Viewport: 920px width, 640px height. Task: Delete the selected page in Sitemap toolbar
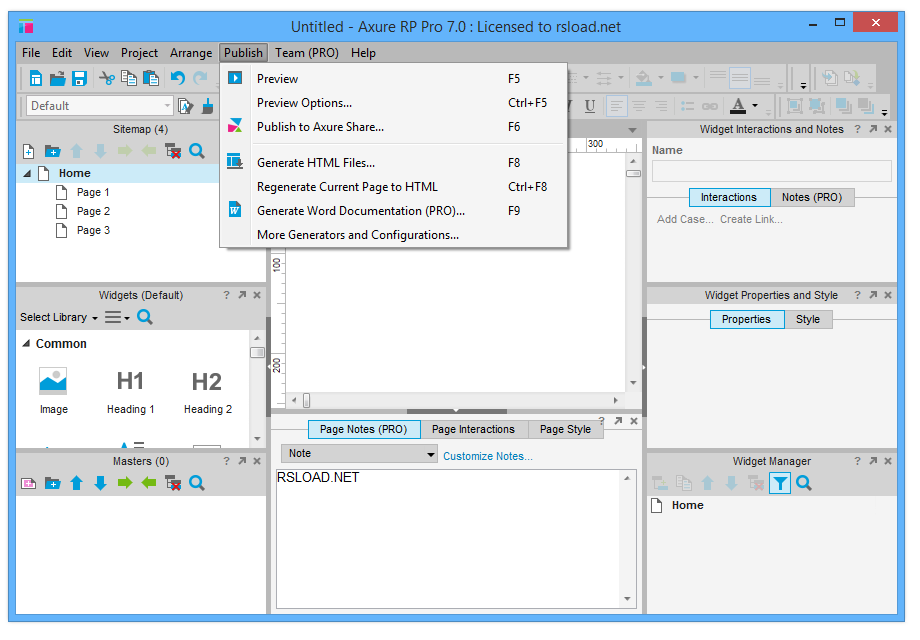[x=173, y=151]
